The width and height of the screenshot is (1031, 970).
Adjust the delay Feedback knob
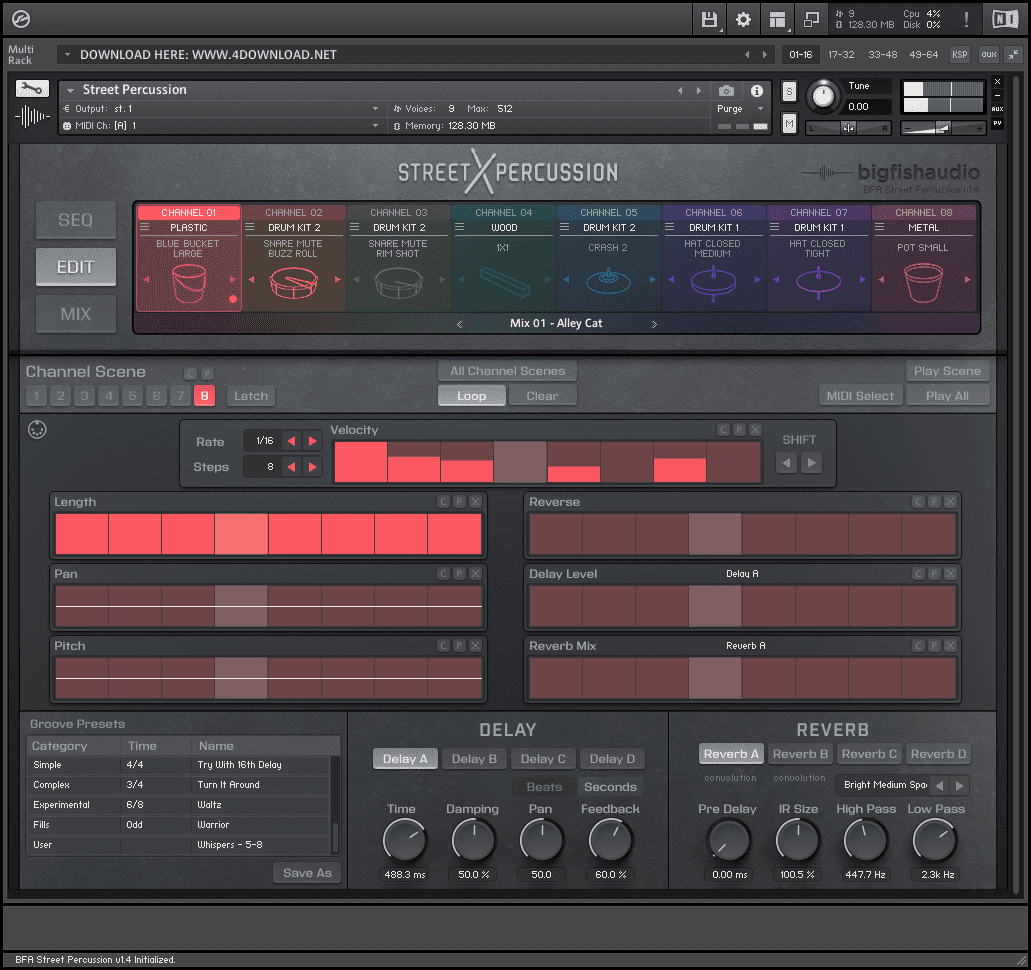click(x=610, y=840)
